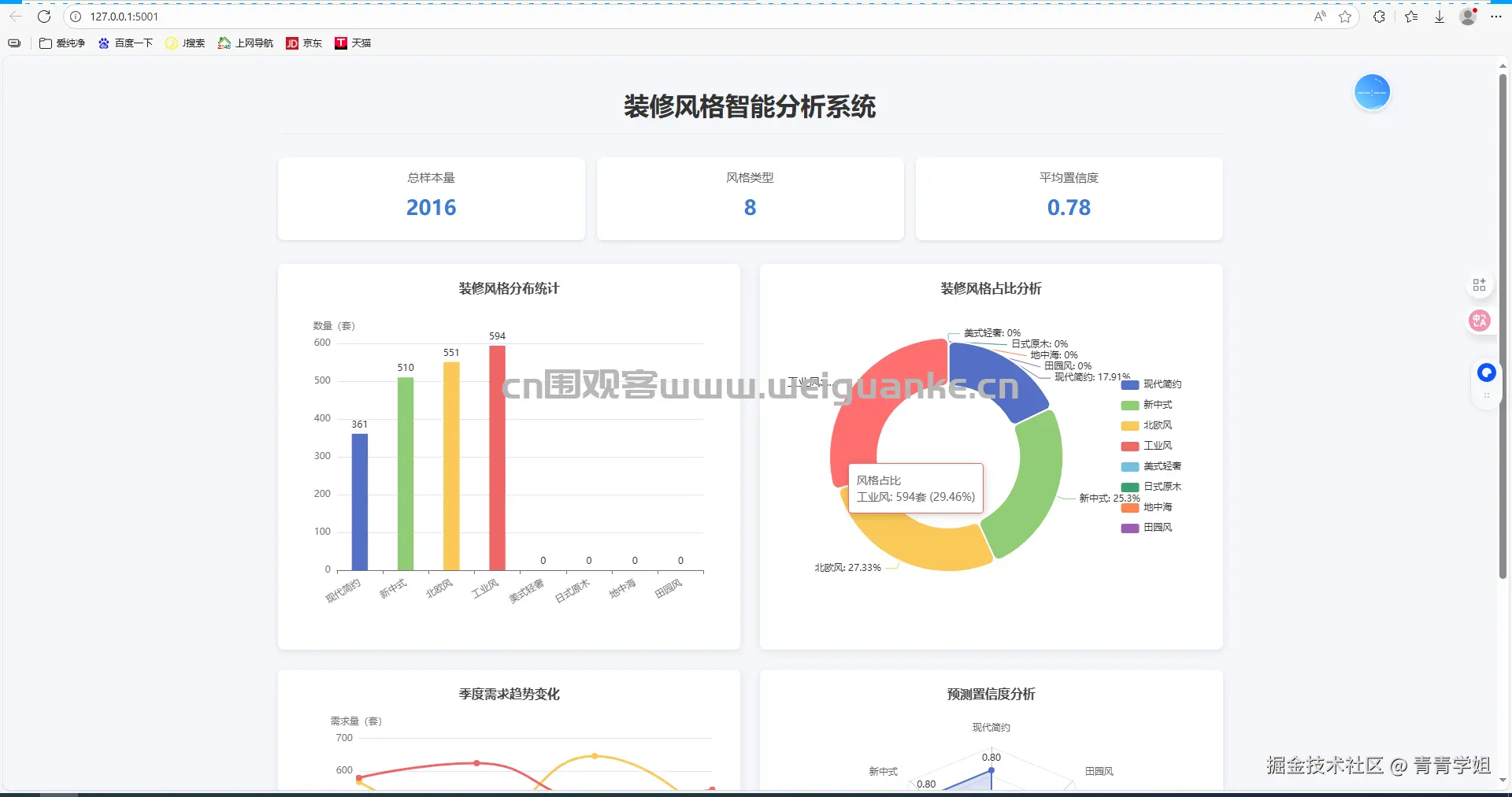Click the leftmost icon on the bookmarks bar
The image size is (1512, 797).
(x=14, y=43)
